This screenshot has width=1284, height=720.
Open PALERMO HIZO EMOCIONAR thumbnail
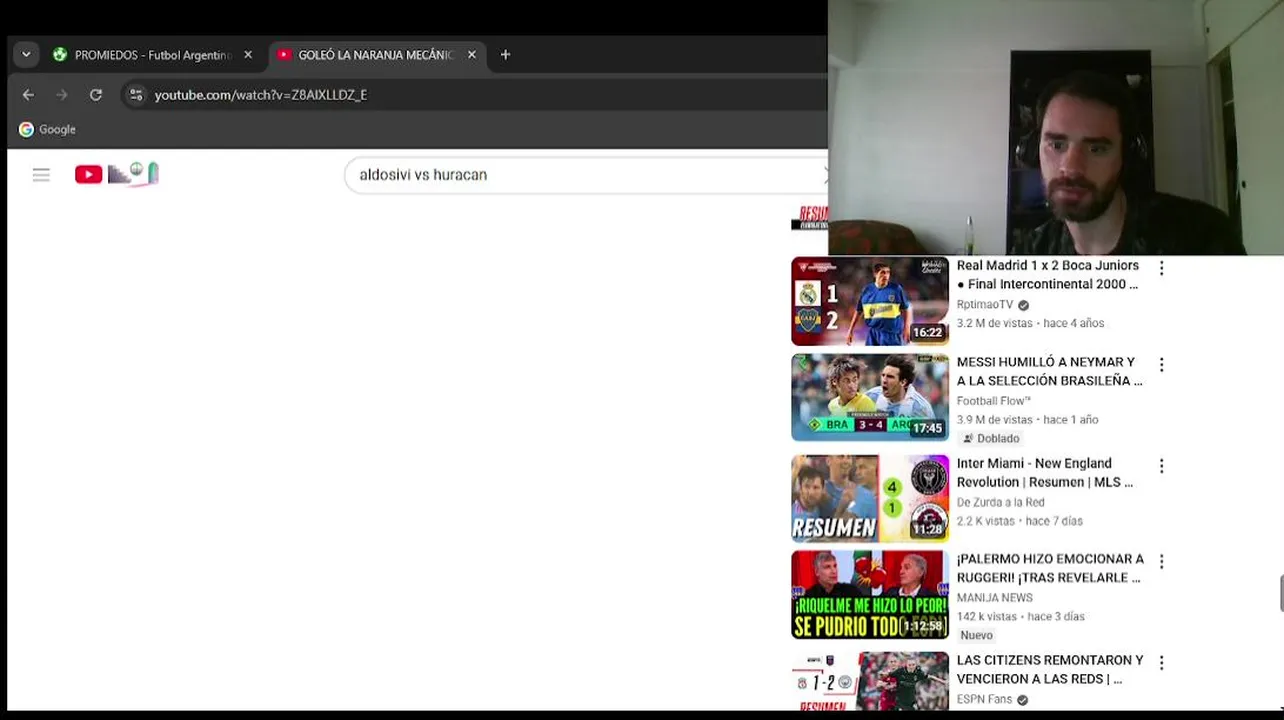870,595
